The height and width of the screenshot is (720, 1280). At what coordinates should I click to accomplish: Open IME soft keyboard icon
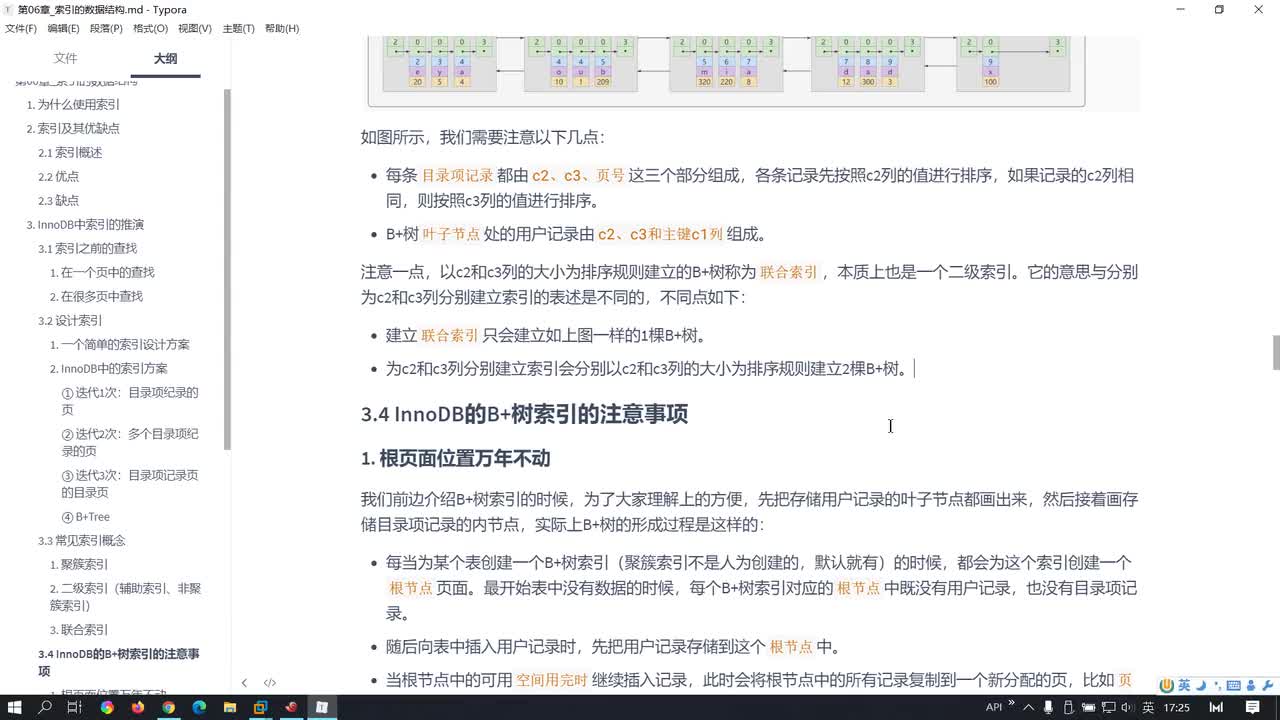(x=1233, y=686)
